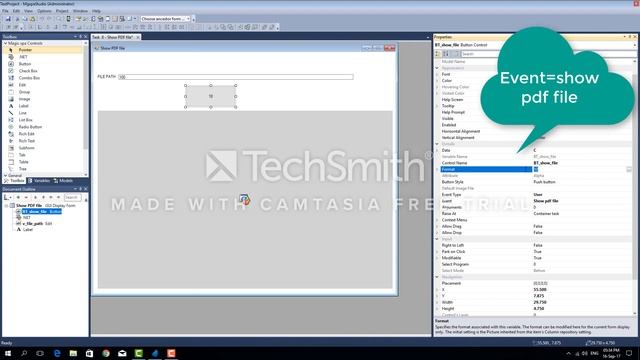Switch to the Models tab
The height and width of the screenshot is (360, 640).
63,180
